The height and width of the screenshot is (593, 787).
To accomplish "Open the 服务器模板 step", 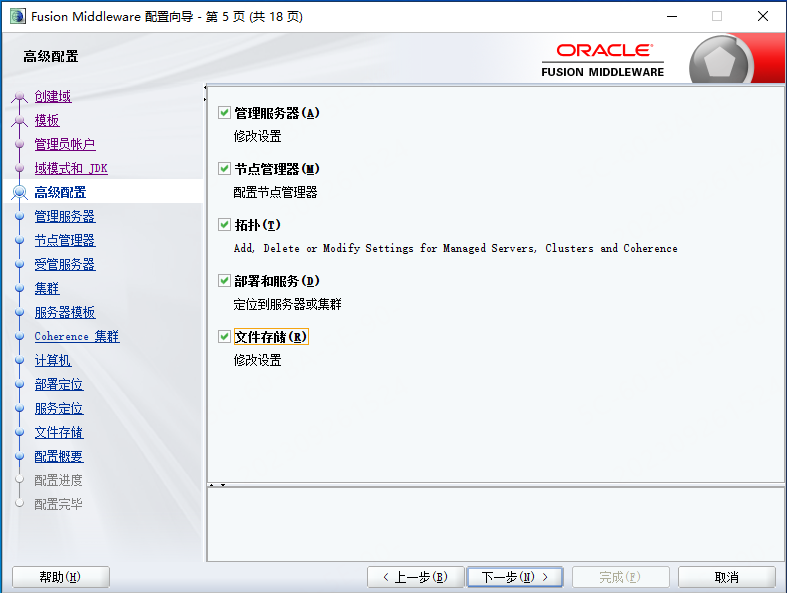I will 65,312.
